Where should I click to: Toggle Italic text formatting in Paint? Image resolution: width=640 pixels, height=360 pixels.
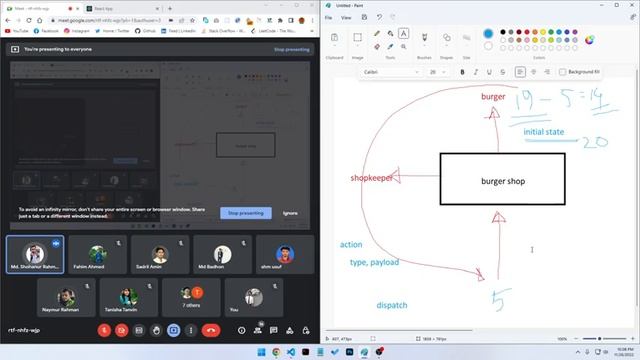(x=476, y=72)
